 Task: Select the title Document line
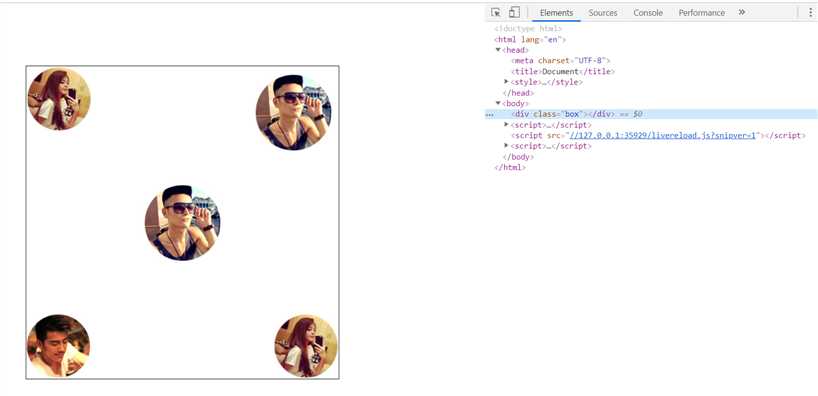563,71
